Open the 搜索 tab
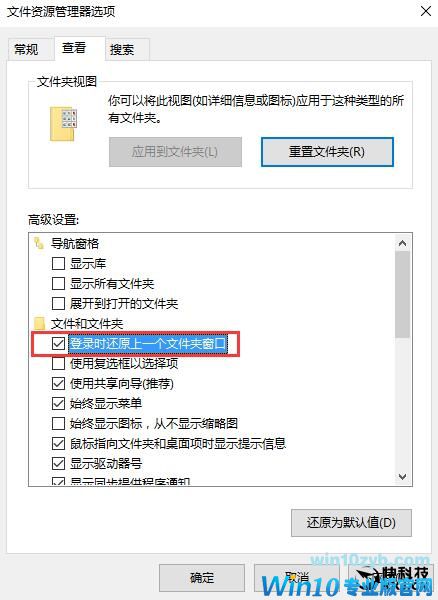438x600 pixels. tap(122, 49)
